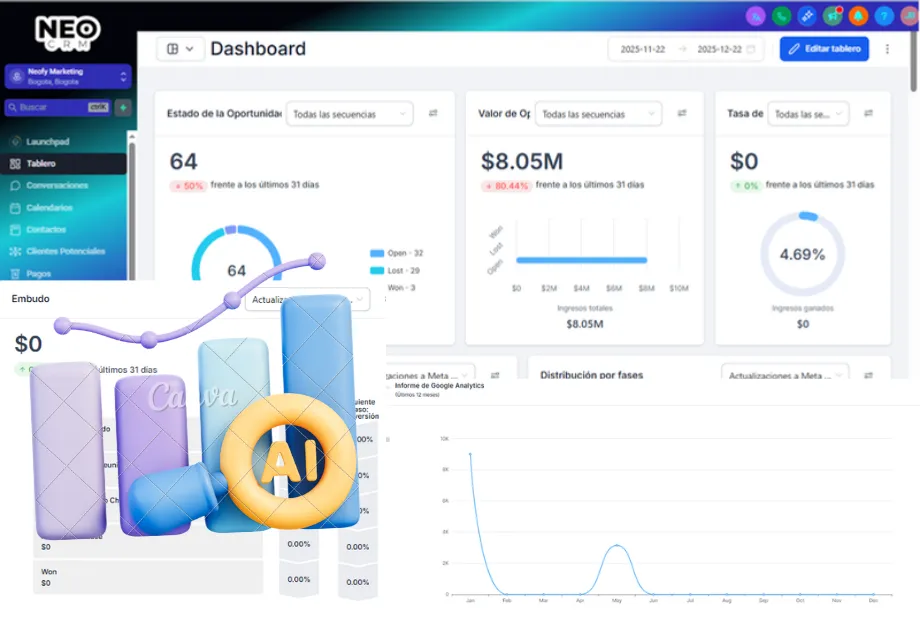Open the green phone dialer icon

782,16
